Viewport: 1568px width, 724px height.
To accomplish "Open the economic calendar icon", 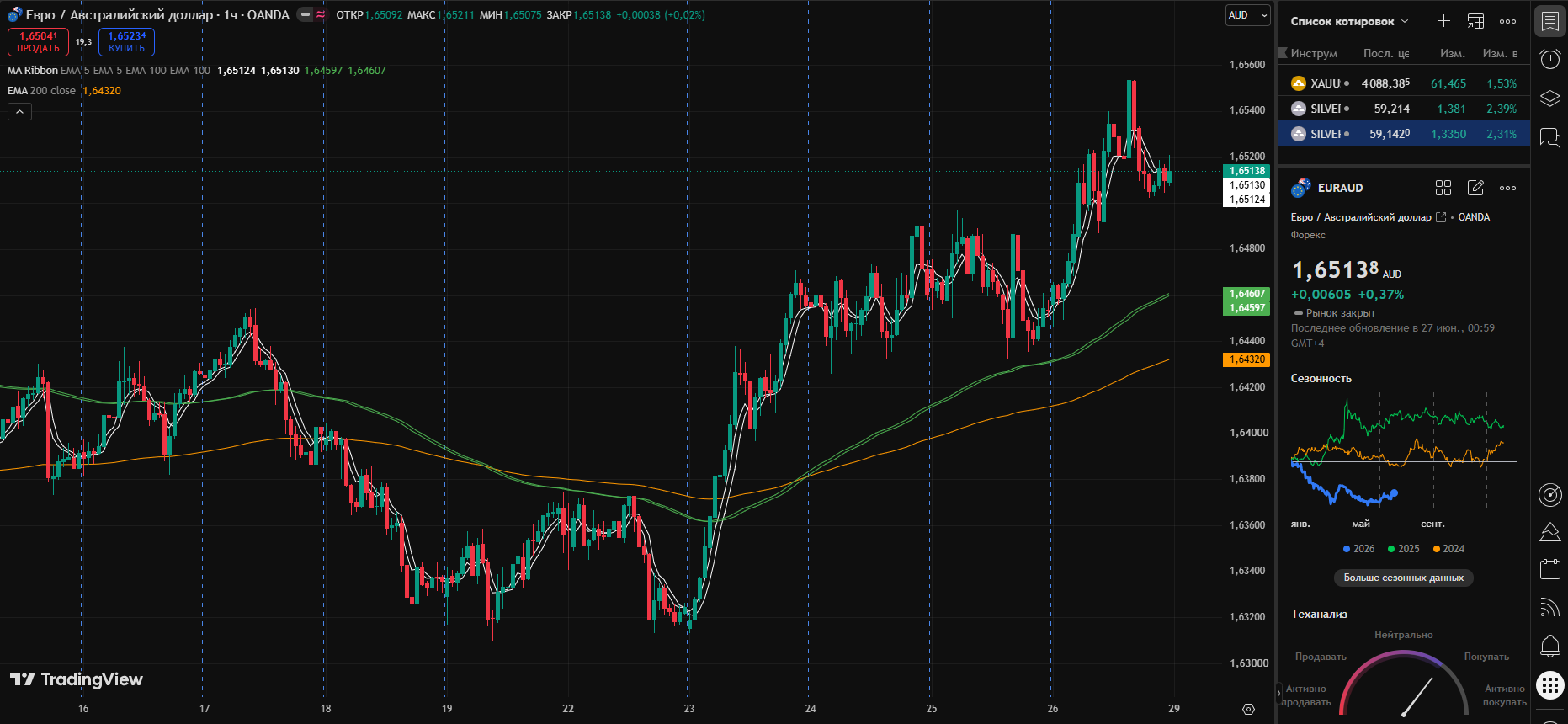I will [x=1550, y=569].
